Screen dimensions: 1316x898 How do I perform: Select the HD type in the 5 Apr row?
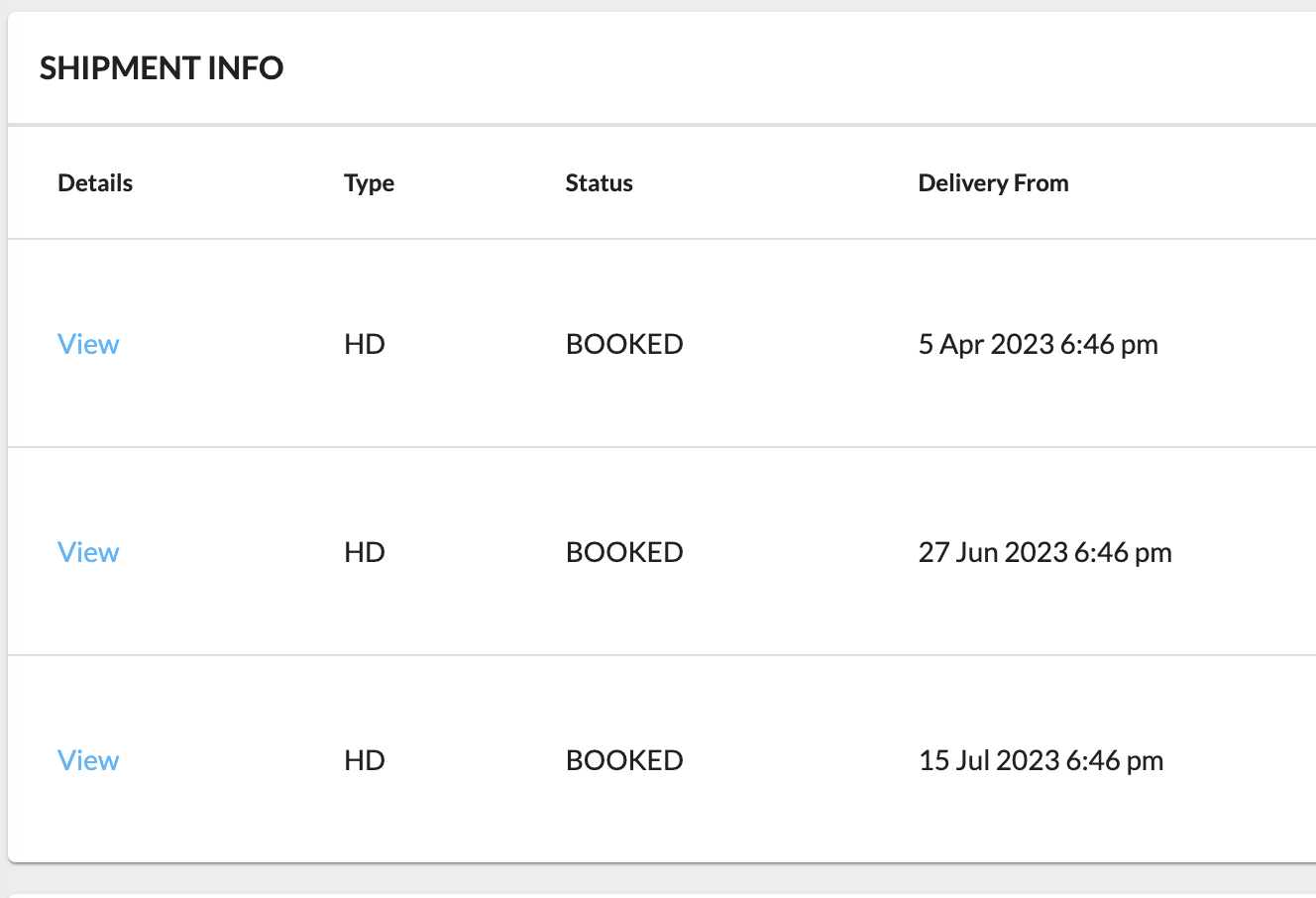364,344
